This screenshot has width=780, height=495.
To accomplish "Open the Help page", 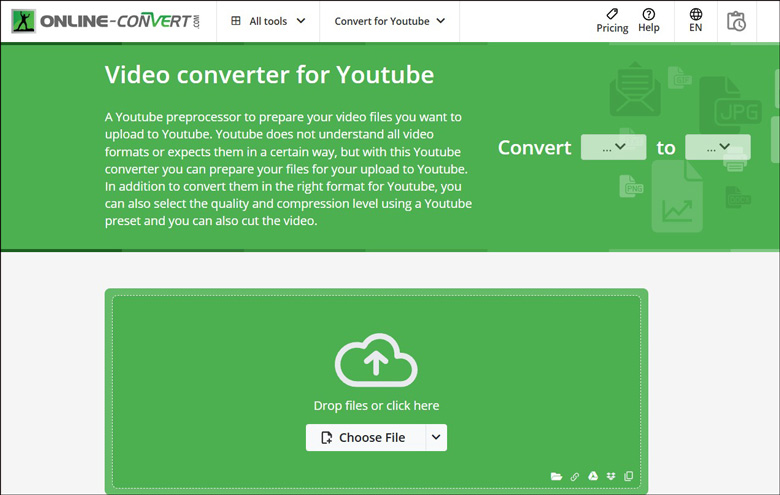I will (649, 21).
